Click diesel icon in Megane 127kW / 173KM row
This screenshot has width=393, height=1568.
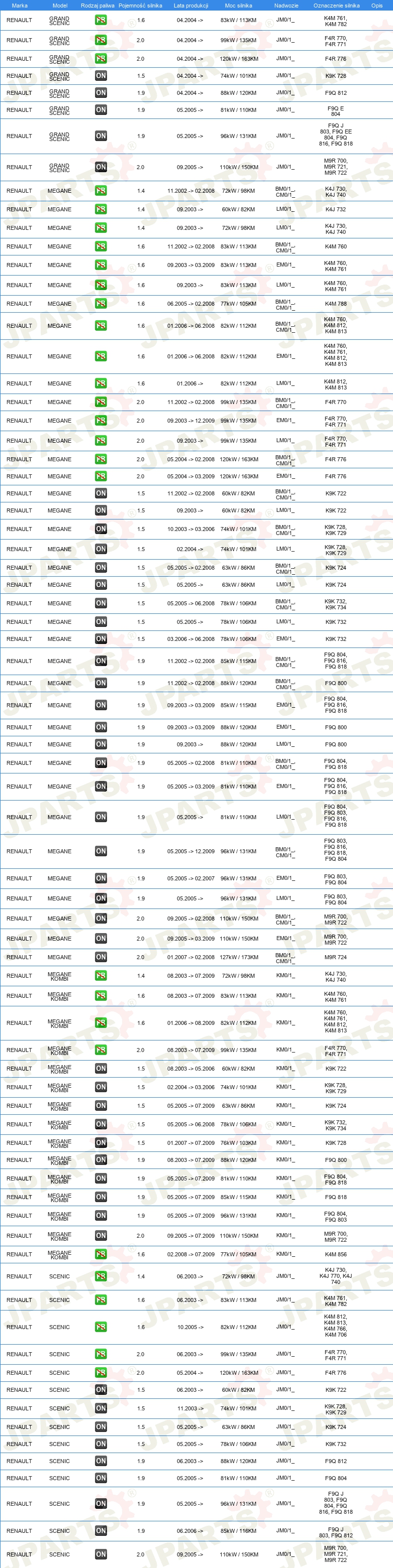tap(101, 957)
